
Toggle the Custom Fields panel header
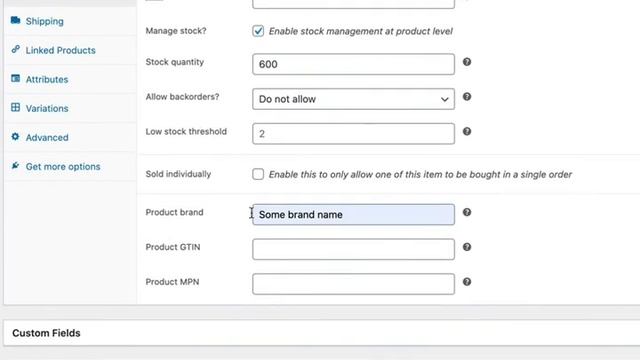point(322,333)
